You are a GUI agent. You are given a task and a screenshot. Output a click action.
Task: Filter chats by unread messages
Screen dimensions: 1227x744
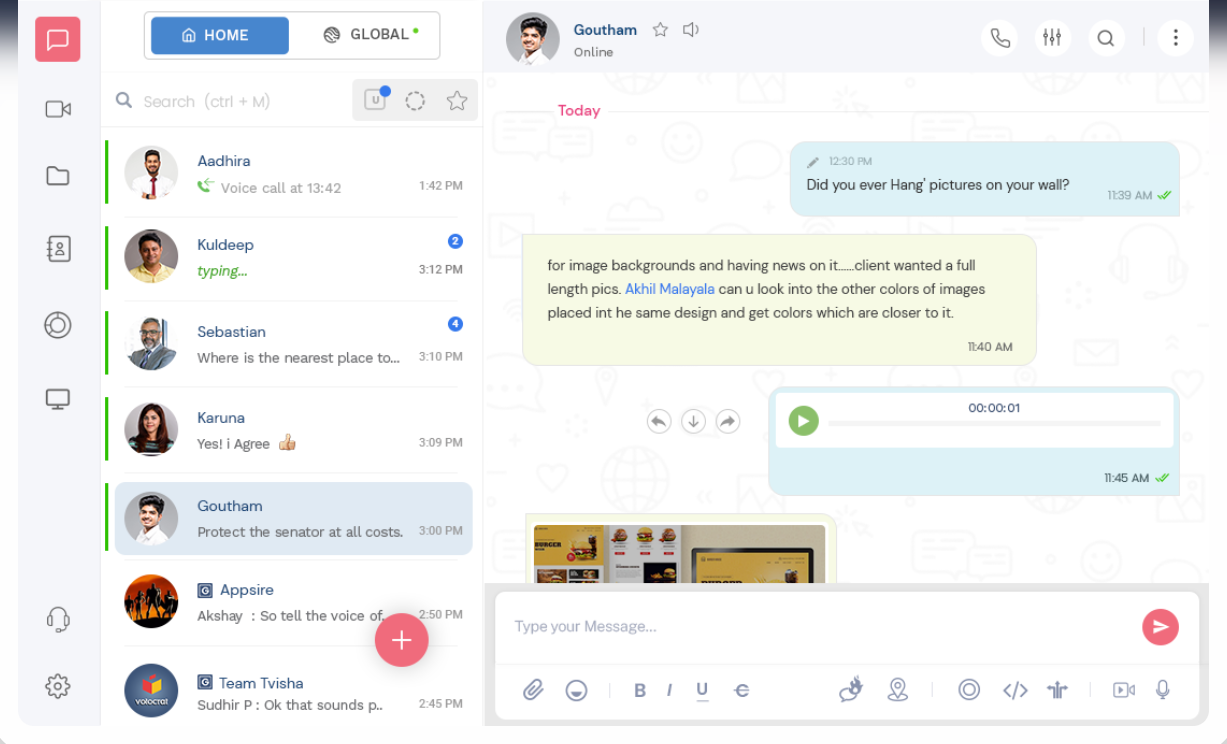[x=375, y=100]
